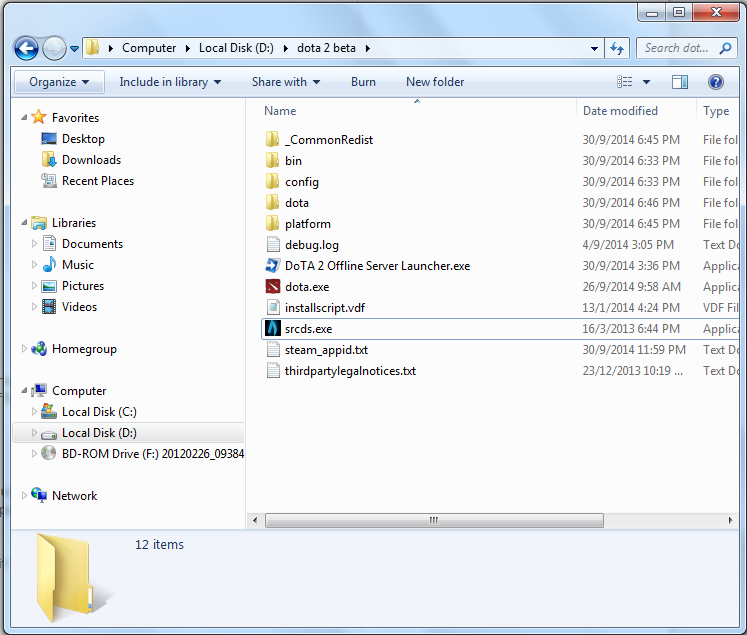The height and width of the screenshot is (635, 747).
Task: Click the scroll left arrow
Action: click(255, 520)
